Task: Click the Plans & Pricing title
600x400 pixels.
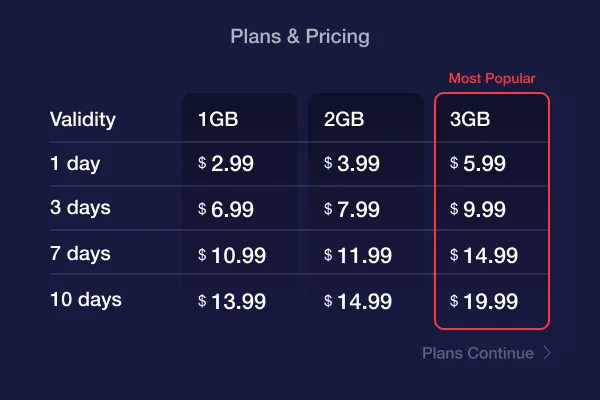Action: pyautogui.click(x=300, y=37)
